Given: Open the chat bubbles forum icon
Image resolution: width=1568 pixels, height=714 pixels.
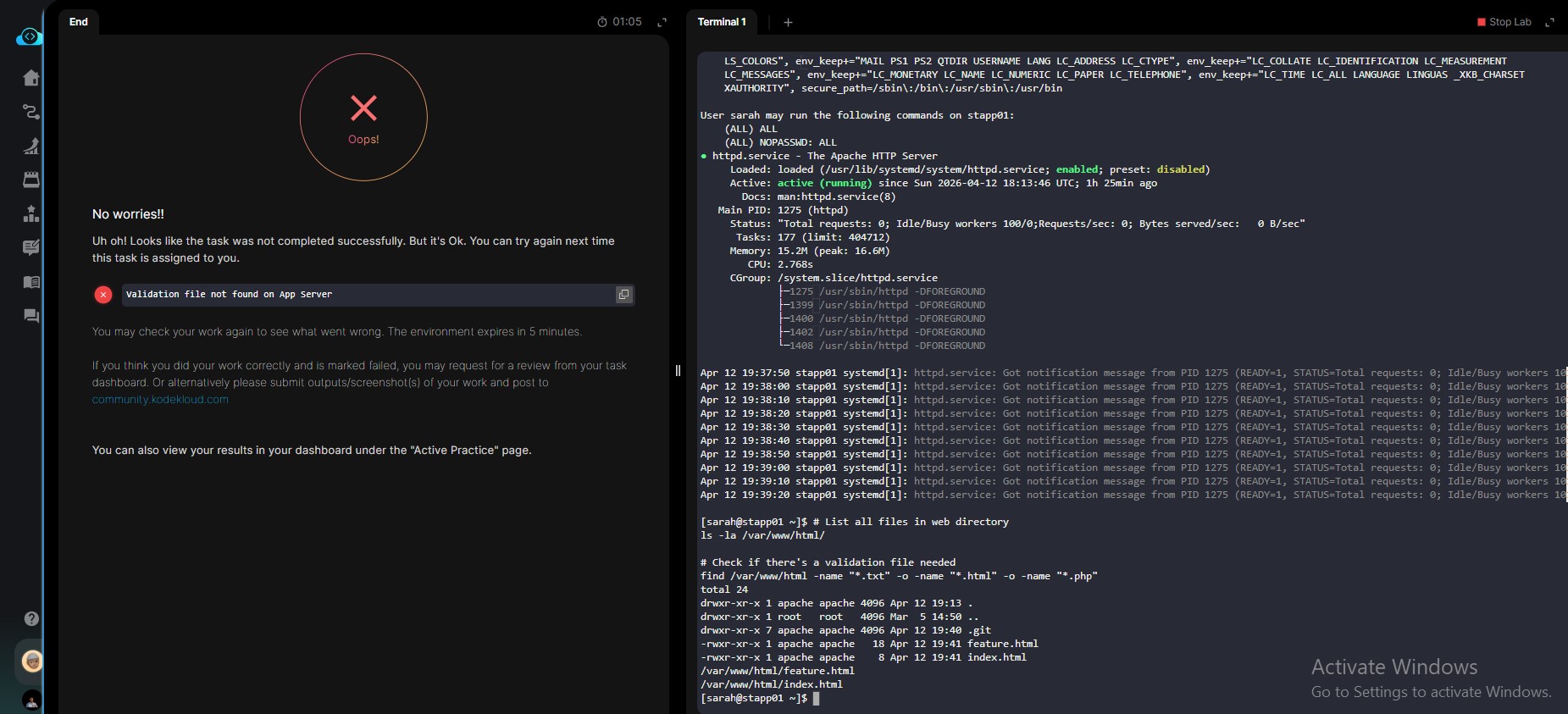Looking at the screenshot, I should tap(31, 316).
